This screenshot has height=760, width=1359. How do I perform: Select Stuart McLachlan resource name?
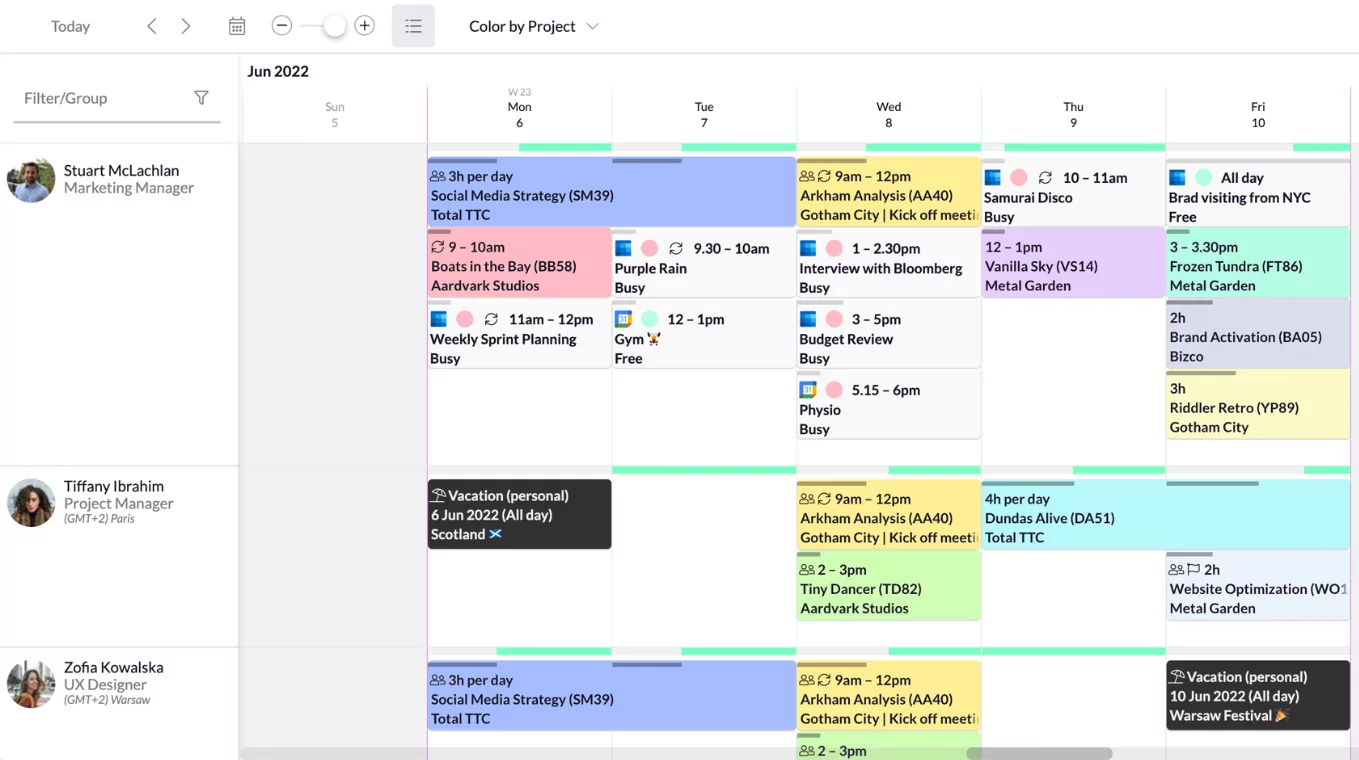[121, 170]
